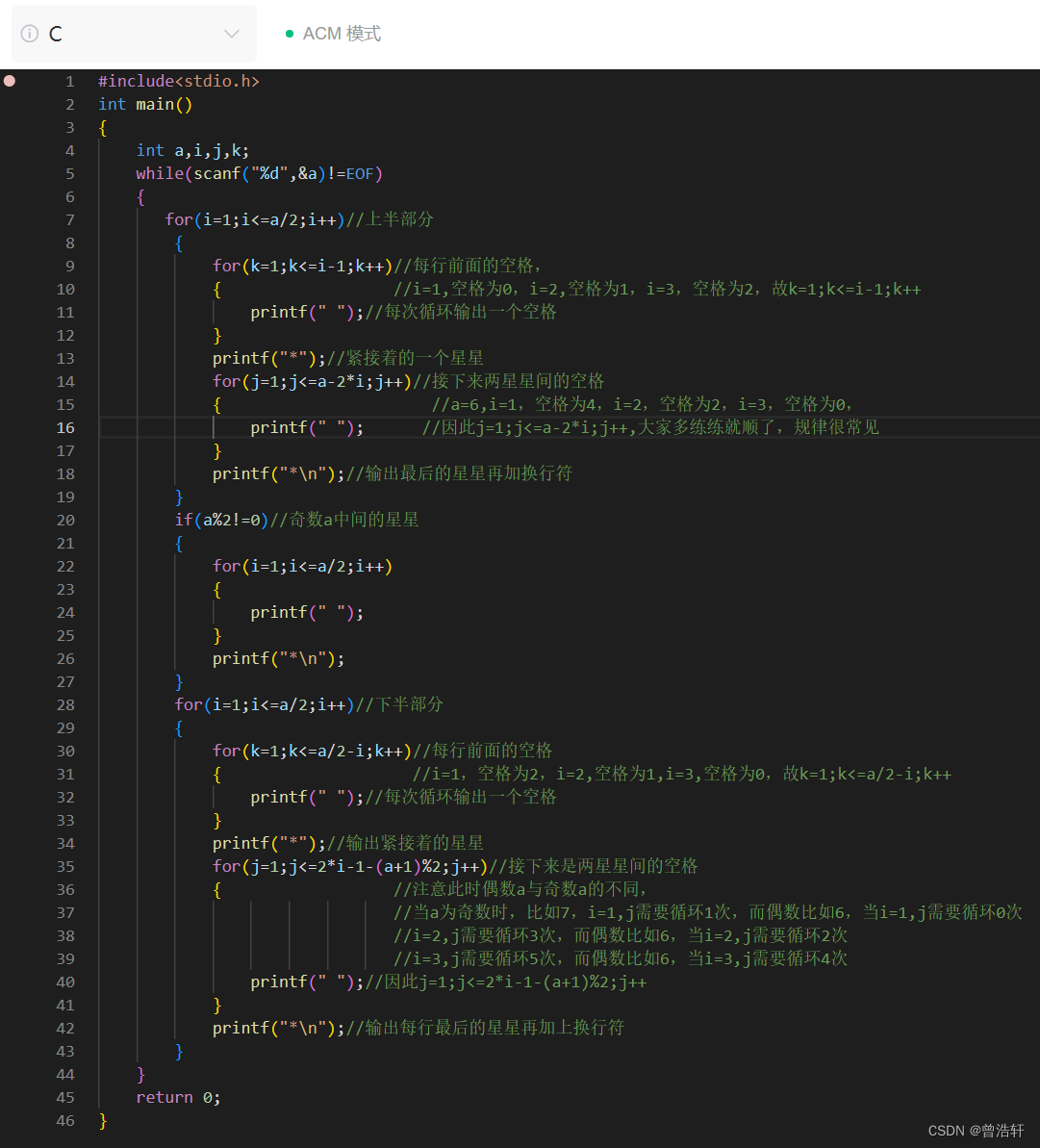The image size is (1040, 1148).
Task: Expand the language picker showing "C"
Action: point(134,33)
